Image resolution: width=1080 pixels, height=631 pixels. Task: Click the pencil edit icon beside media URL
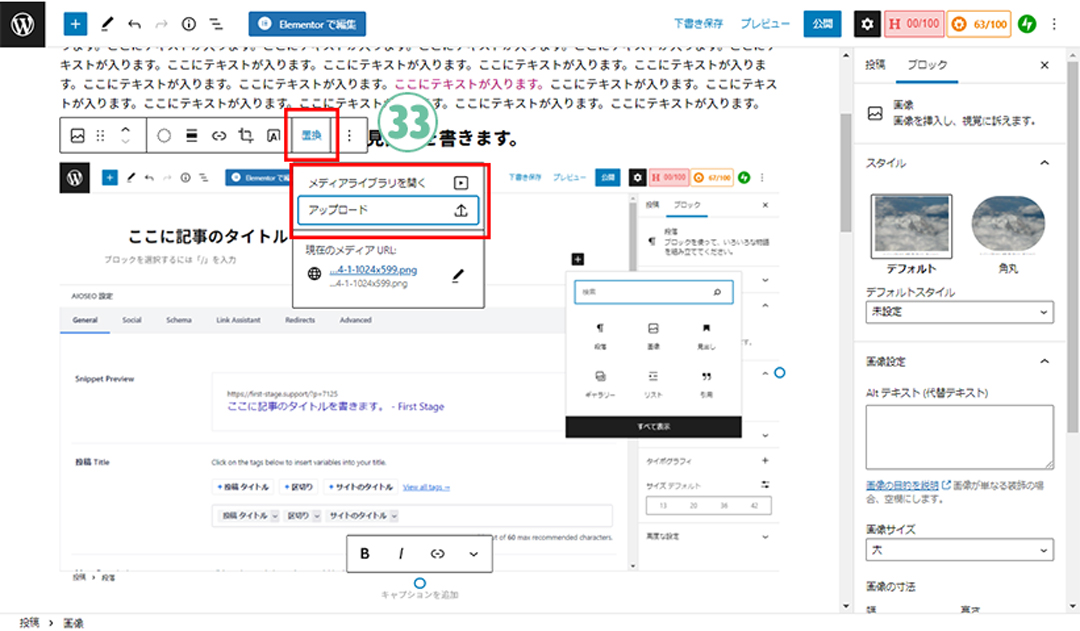(458, 275)
